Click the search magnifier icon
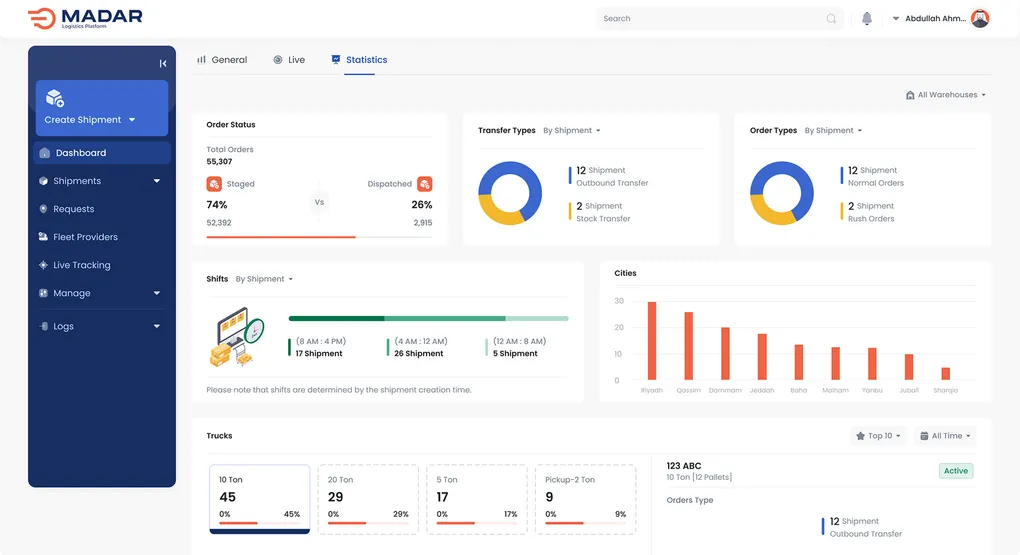Screen dimensions: 1020x555 (x=831, y=18)
